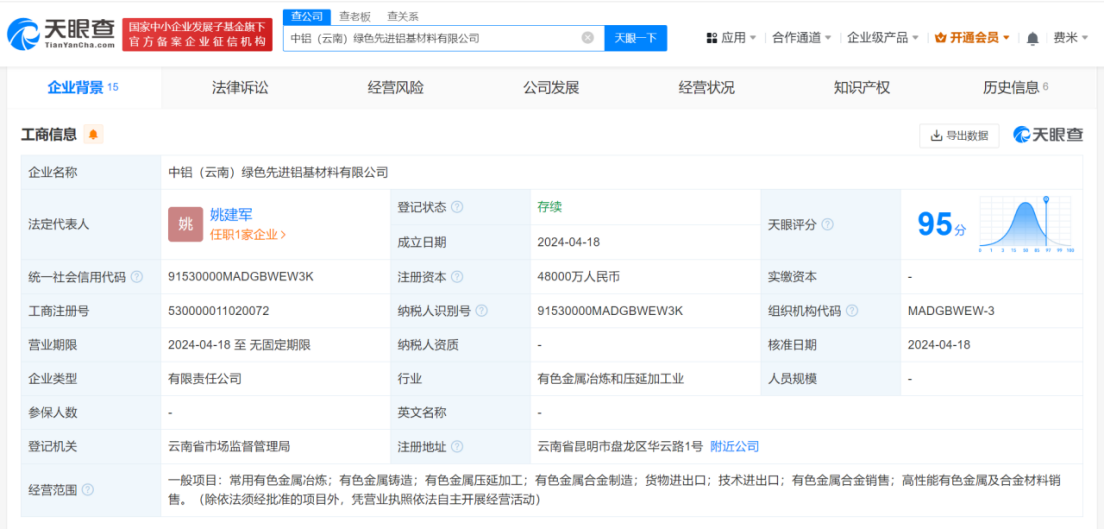Click the company name search input field

tap(430, 38)
